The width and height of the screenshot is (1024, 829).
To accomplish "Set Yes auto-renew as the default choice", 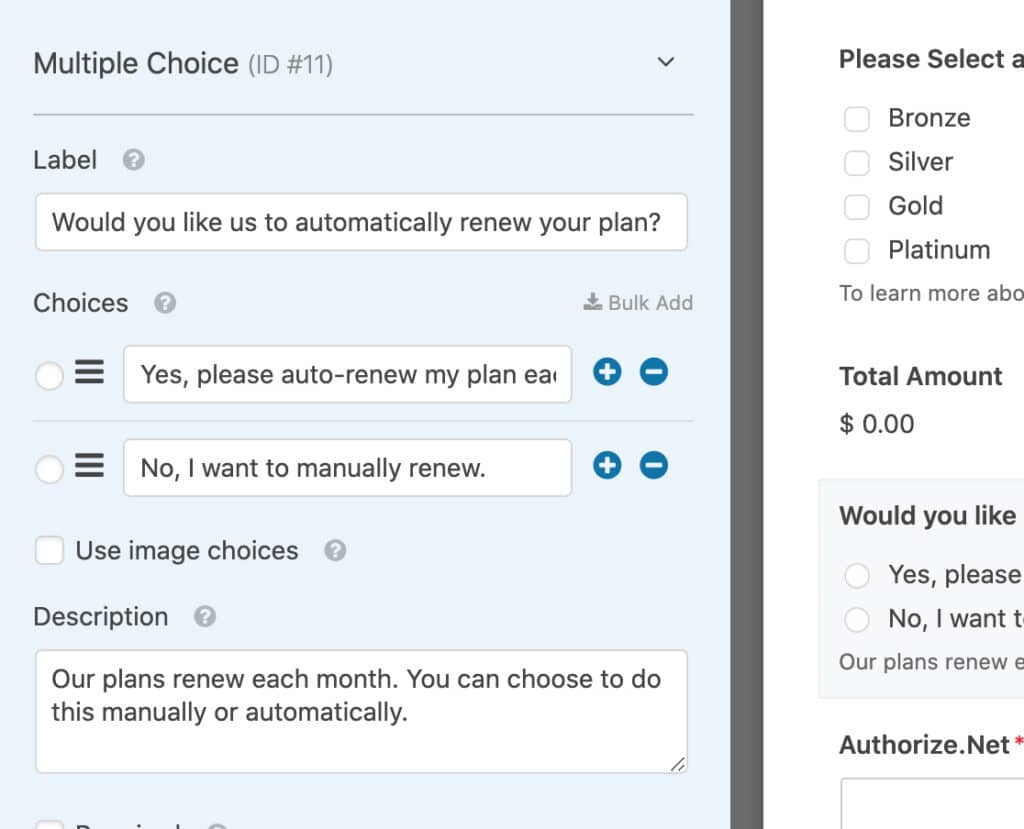I will (49, 376).
